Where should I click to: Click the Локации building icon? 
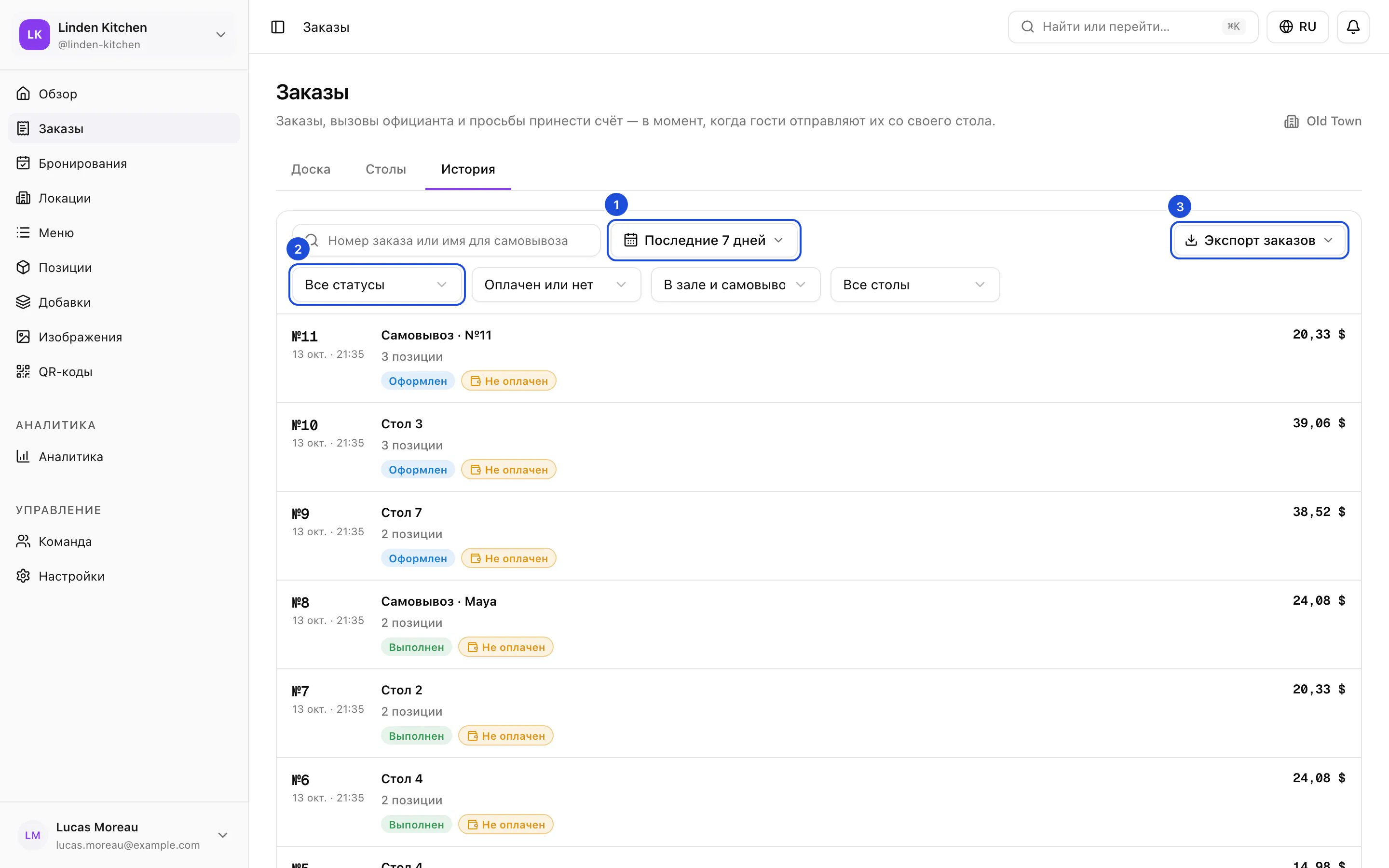point(23,198)
